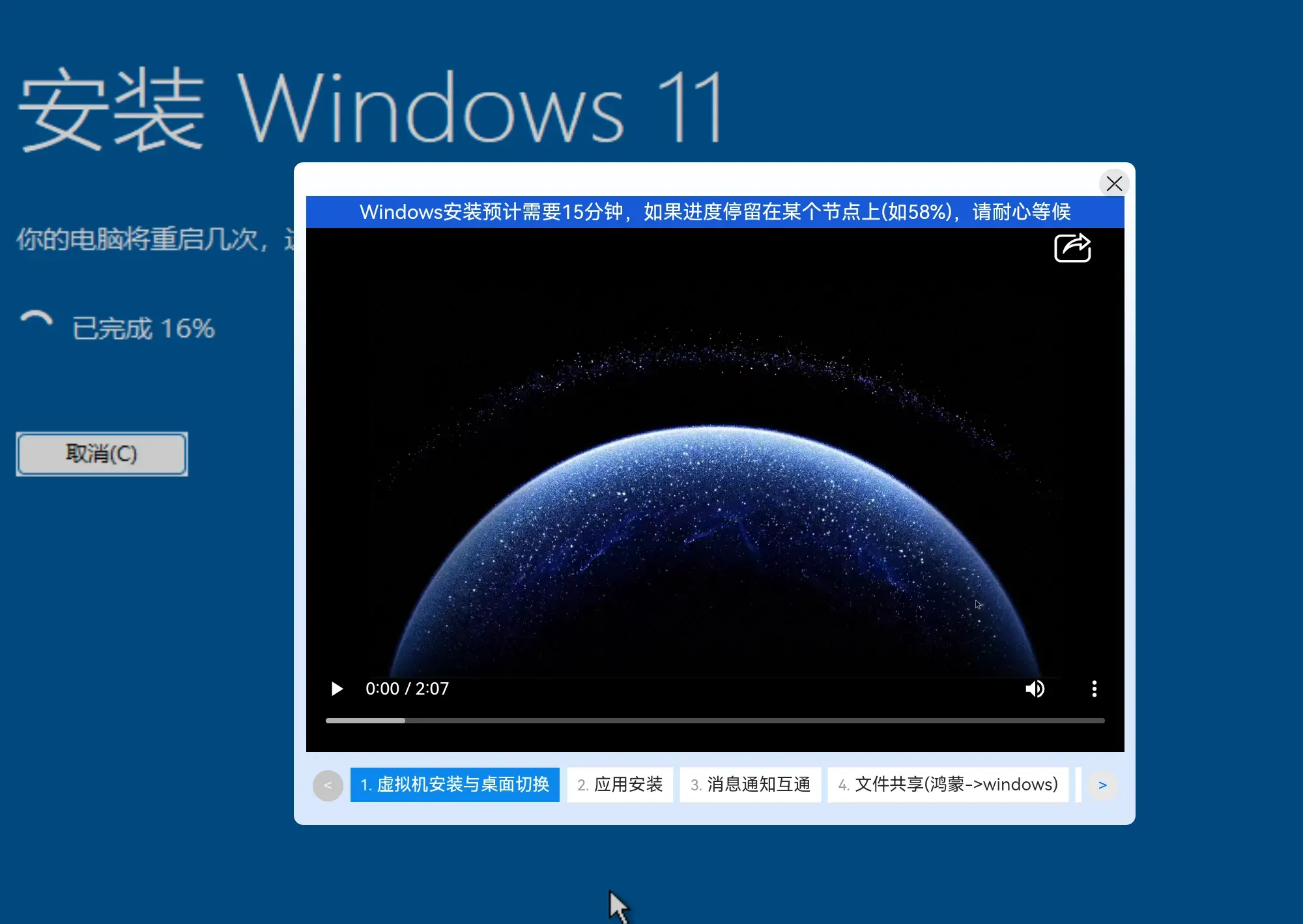This screenshot has height=924, width=1303.
Task: Select tab 1. 虚拟机安装与桌面切换
Action: tap(455, 785)
